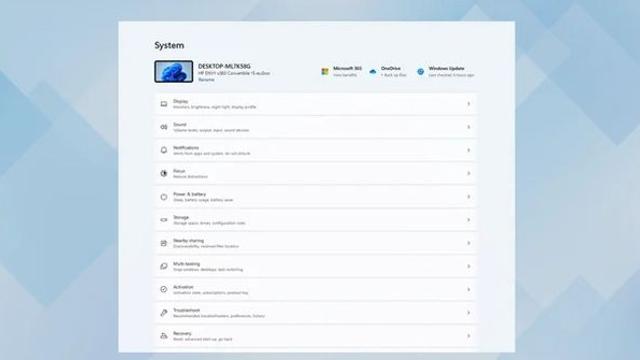Image resolution: width=640 pixels, height=360 pixels.
Task: Open the Notifications settings entry
Action: click(315, 150)
